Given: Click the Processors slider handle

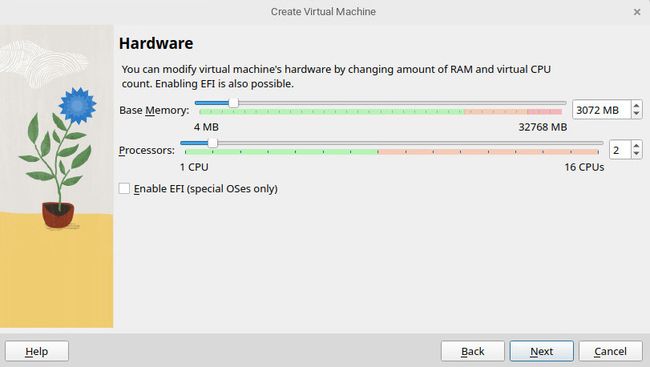Looking at the screenshot, I should coord(213,143).
